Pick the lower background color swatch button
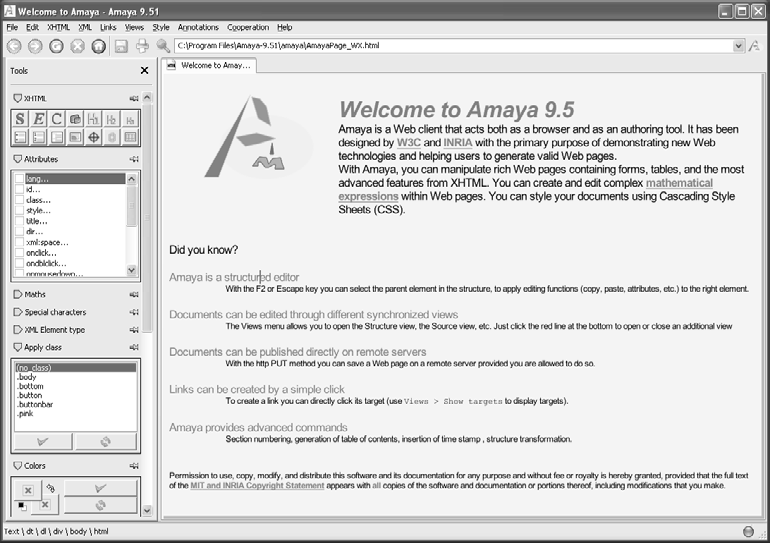This screenshot has width=770, height=543. click(x=45, y=505)
